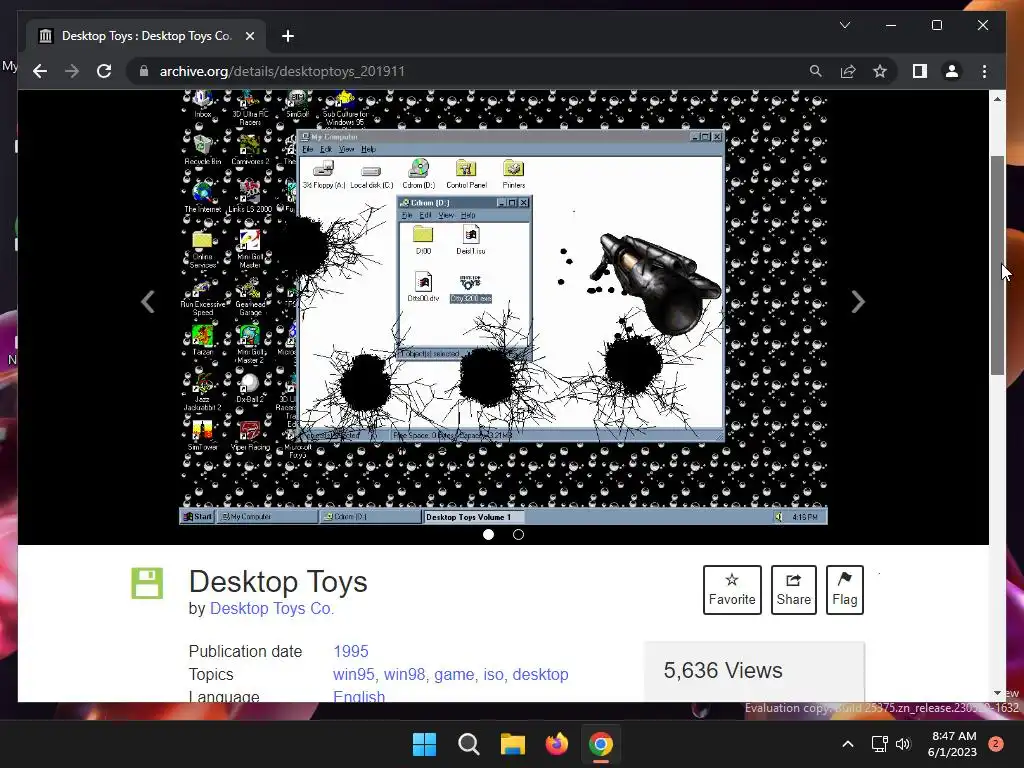Click the Desktop Toys screenshot image

tap(504, 307)
